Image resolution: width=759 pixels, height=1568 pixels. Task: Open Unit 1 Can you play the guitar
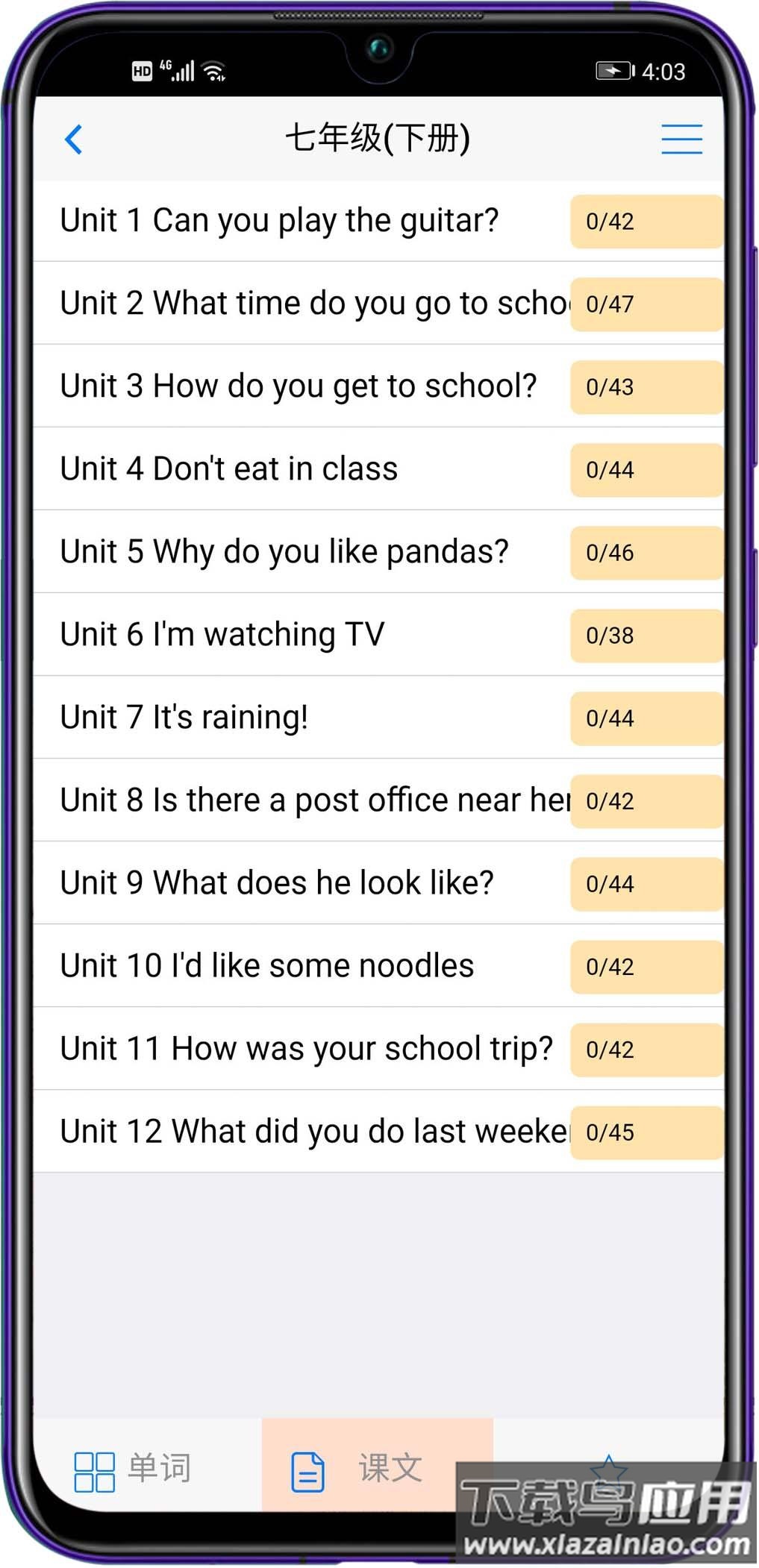pyautogui.click(x=279, y=221)
